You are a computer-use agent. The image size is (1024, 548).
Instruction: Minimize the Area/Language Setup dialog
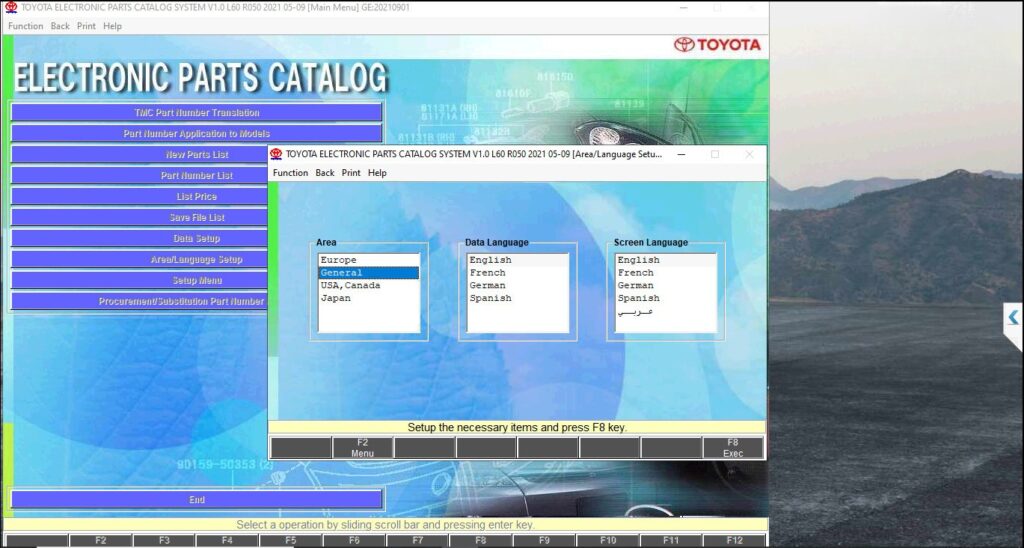[x=681, y=154]
